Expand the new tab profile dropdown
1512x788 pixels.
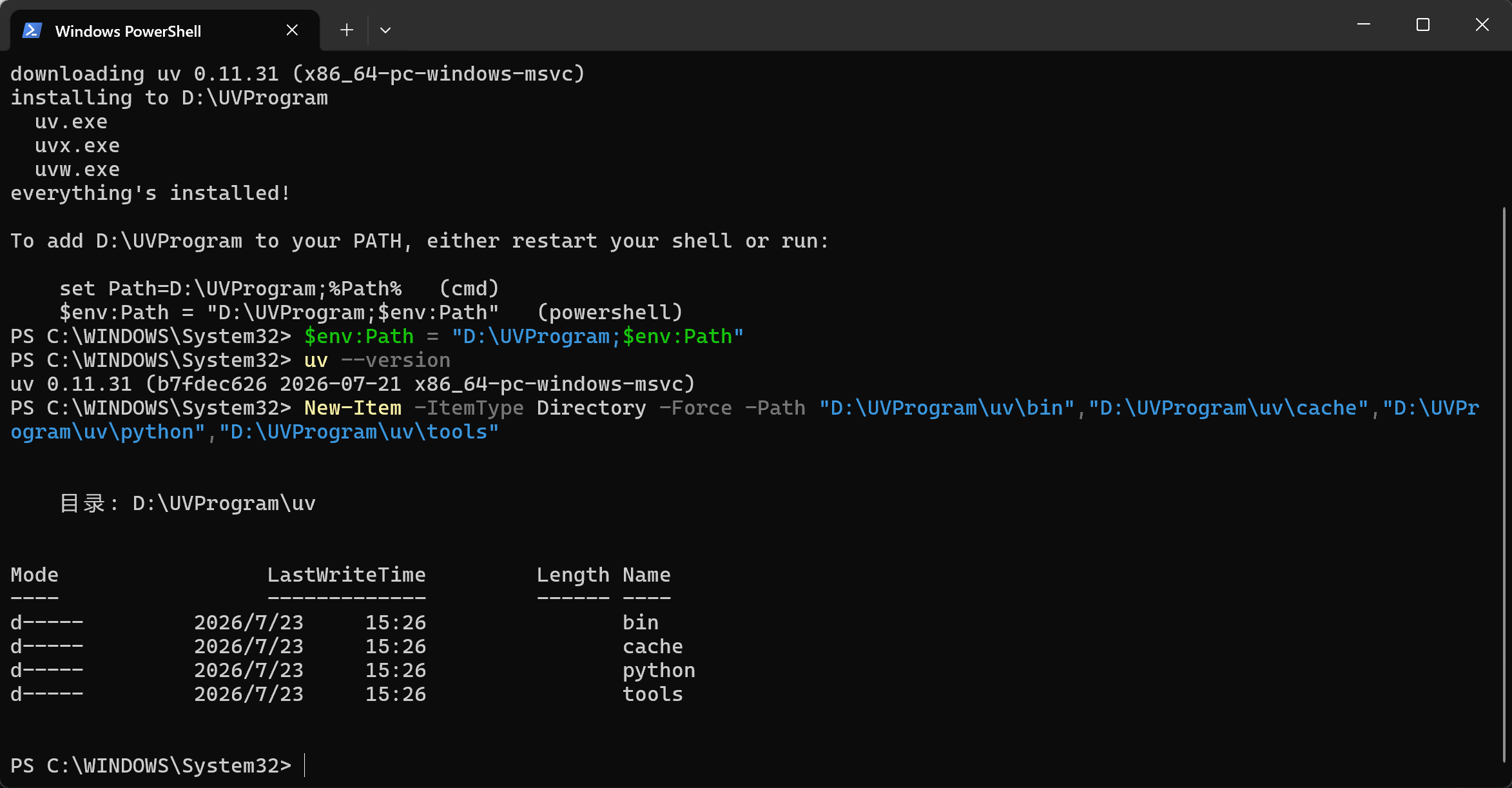coord(385,30)
